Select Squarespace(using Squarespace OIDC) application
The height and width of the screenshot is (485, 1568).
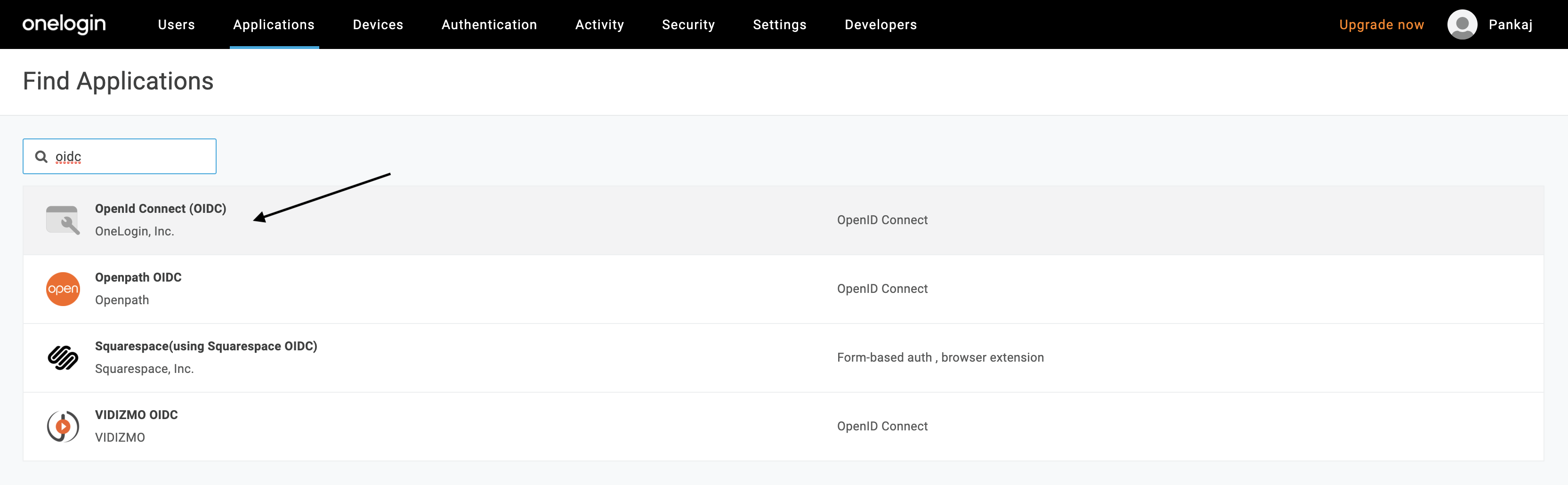point(784,358)
